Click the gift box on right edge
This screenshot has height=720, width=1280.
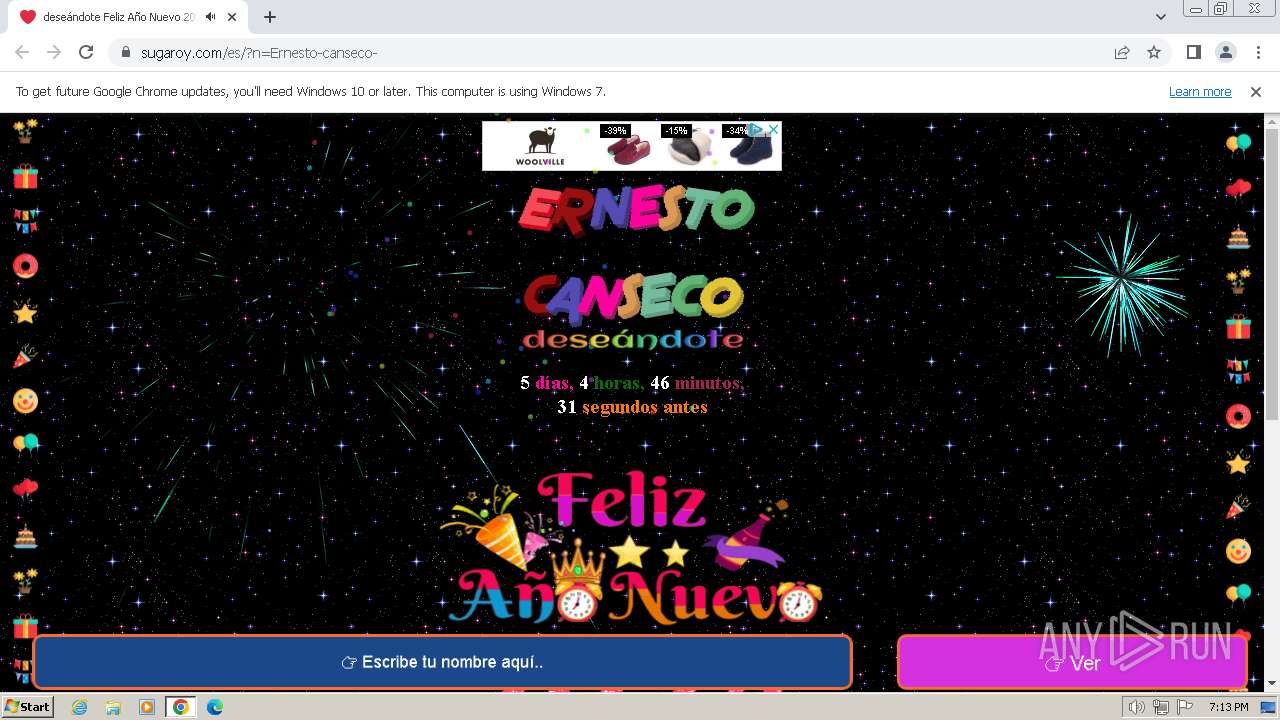tap(1238, 327)
